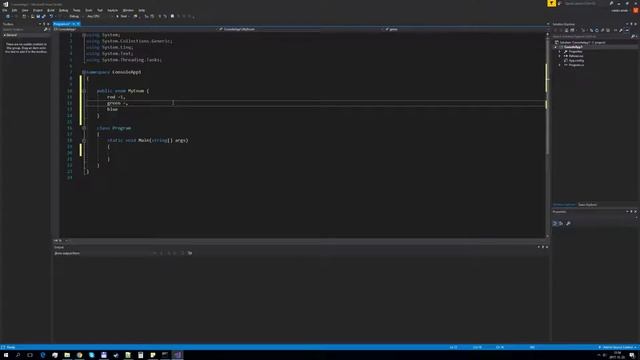The height and width of the screenshot is (360, 640).
Task: Click the notifications flag icon
Action: (x=551, y=3)
